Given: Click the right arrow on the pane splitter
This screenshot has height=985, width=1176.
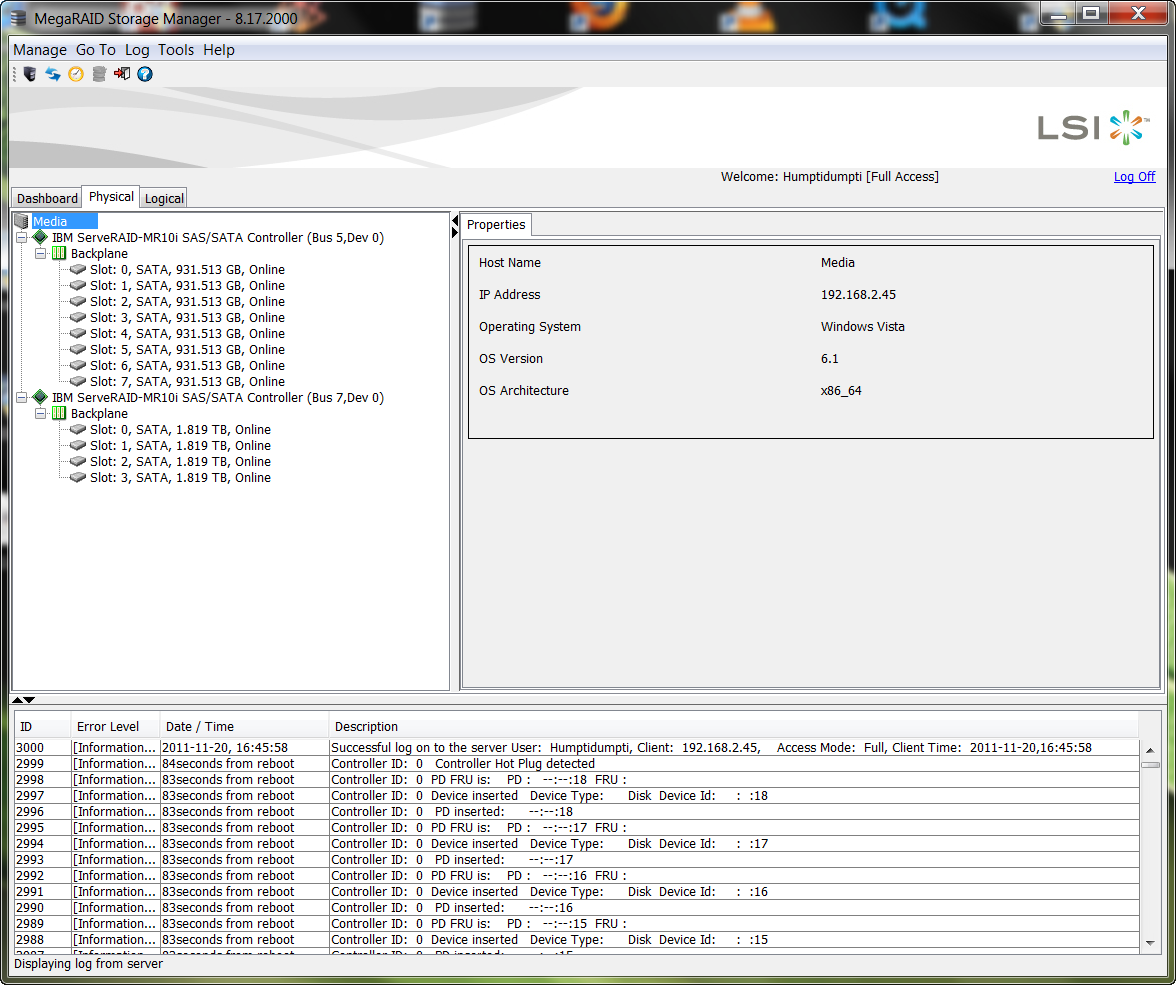Looking at the screenshot, I should (454, 233).
